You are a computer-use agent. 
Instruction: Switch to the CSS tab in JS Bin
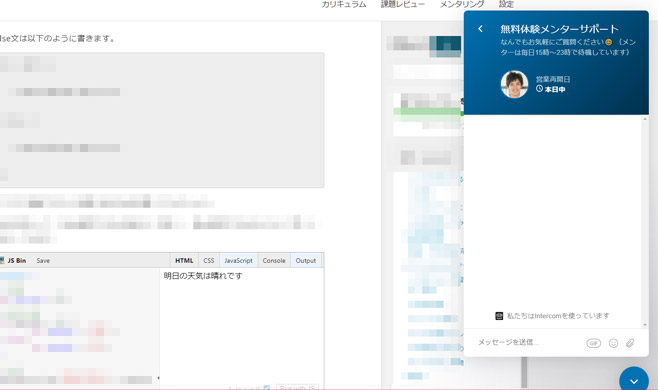[x=209, y=260]
